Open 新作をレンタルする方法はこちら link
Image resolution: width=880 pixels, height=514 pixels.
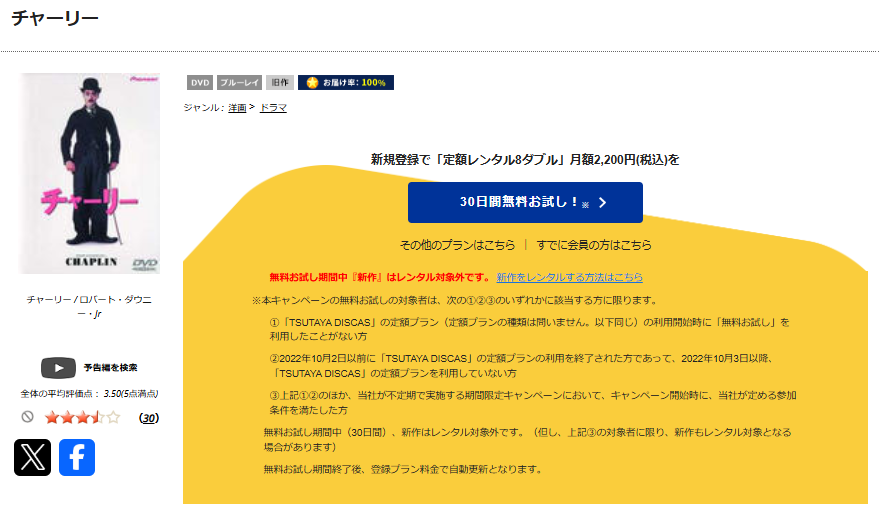coord(570,277)
